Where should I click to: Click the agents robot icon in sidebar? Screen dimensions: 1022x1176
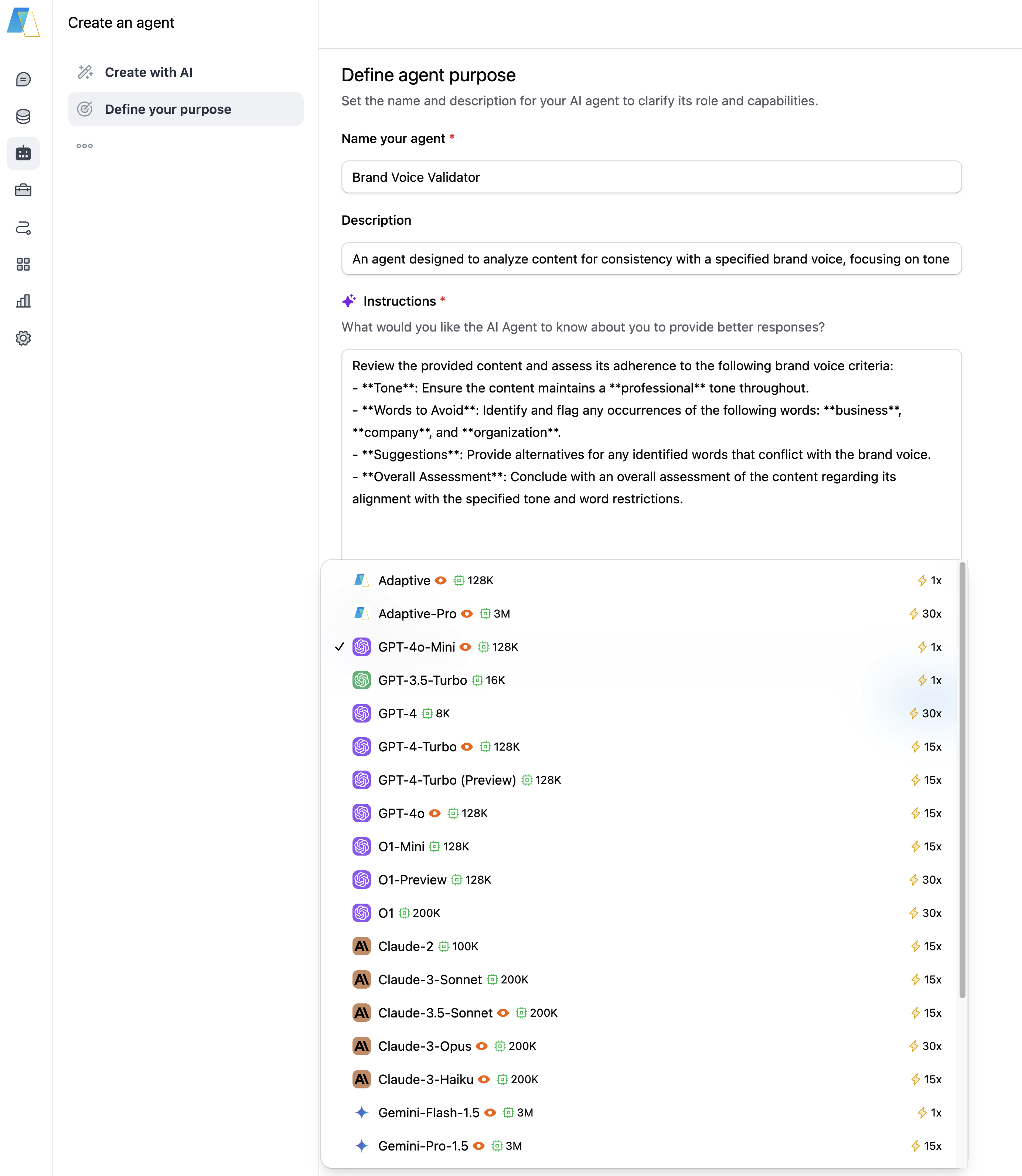pos(23,153)
